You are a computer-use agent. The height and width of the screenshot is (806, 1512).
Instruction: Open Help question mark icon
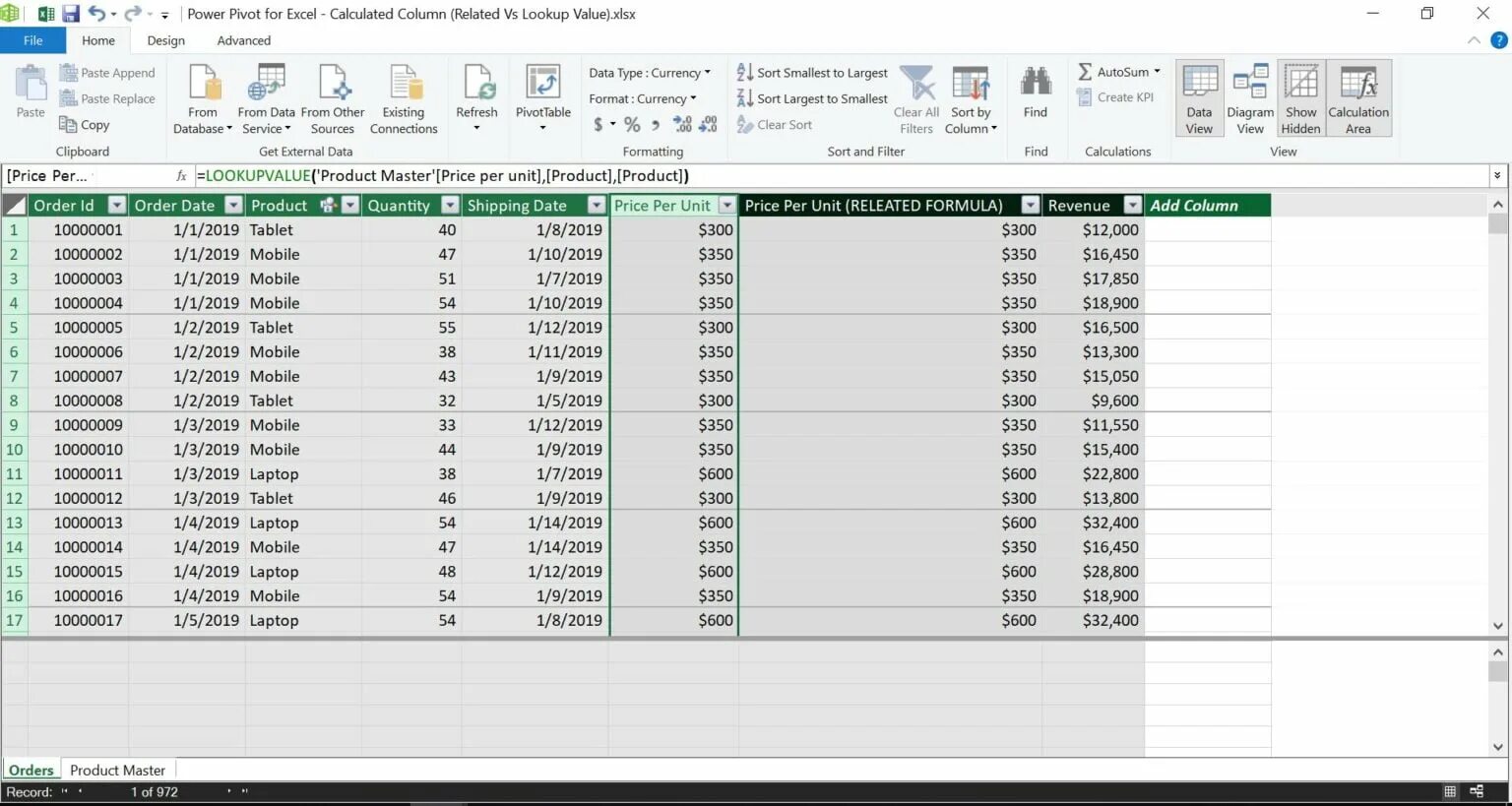click(1498, 40)
